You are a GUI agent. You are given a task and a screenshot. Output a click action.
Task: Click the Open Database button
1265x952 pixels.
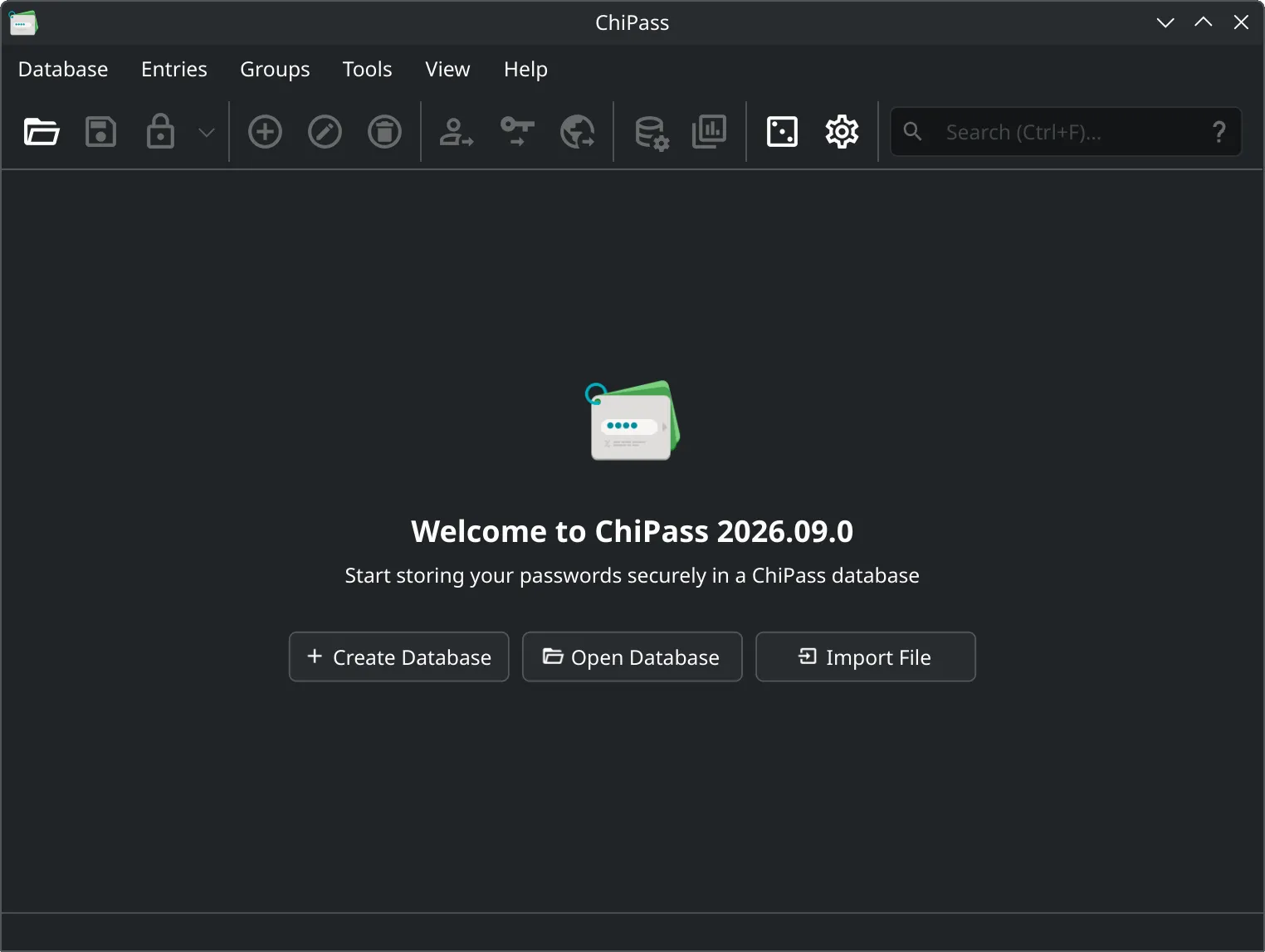tap(632, 657)
